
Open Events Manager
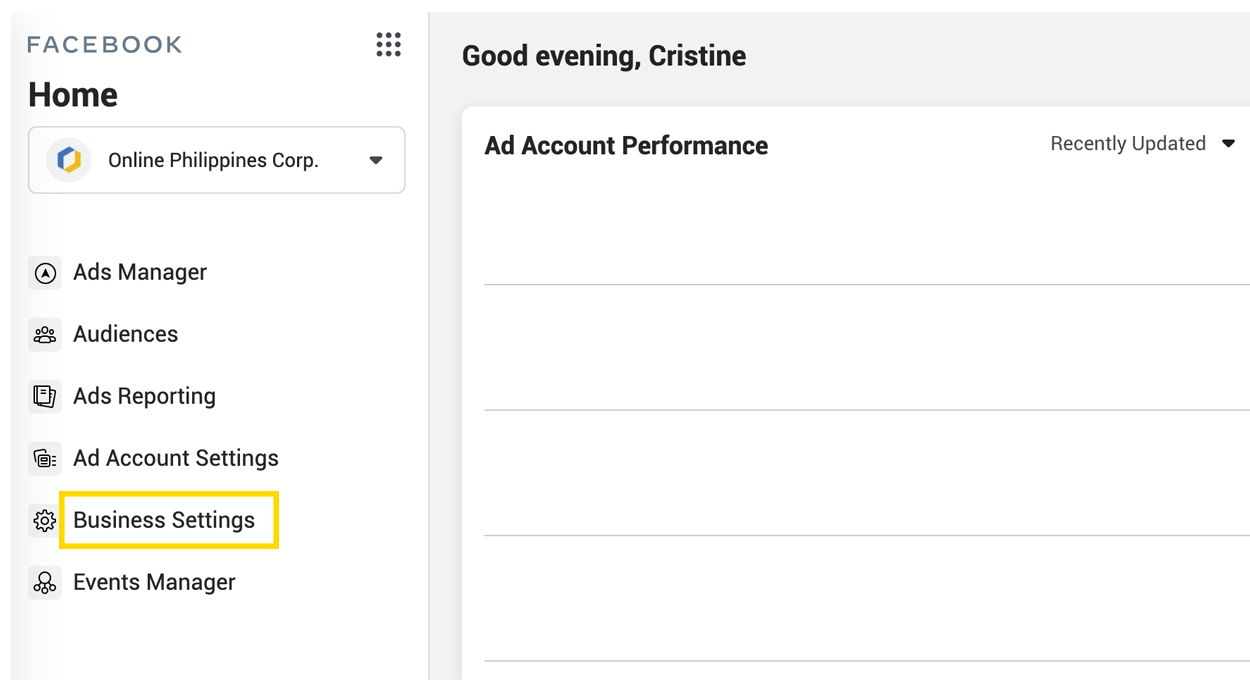coord(154,582)
